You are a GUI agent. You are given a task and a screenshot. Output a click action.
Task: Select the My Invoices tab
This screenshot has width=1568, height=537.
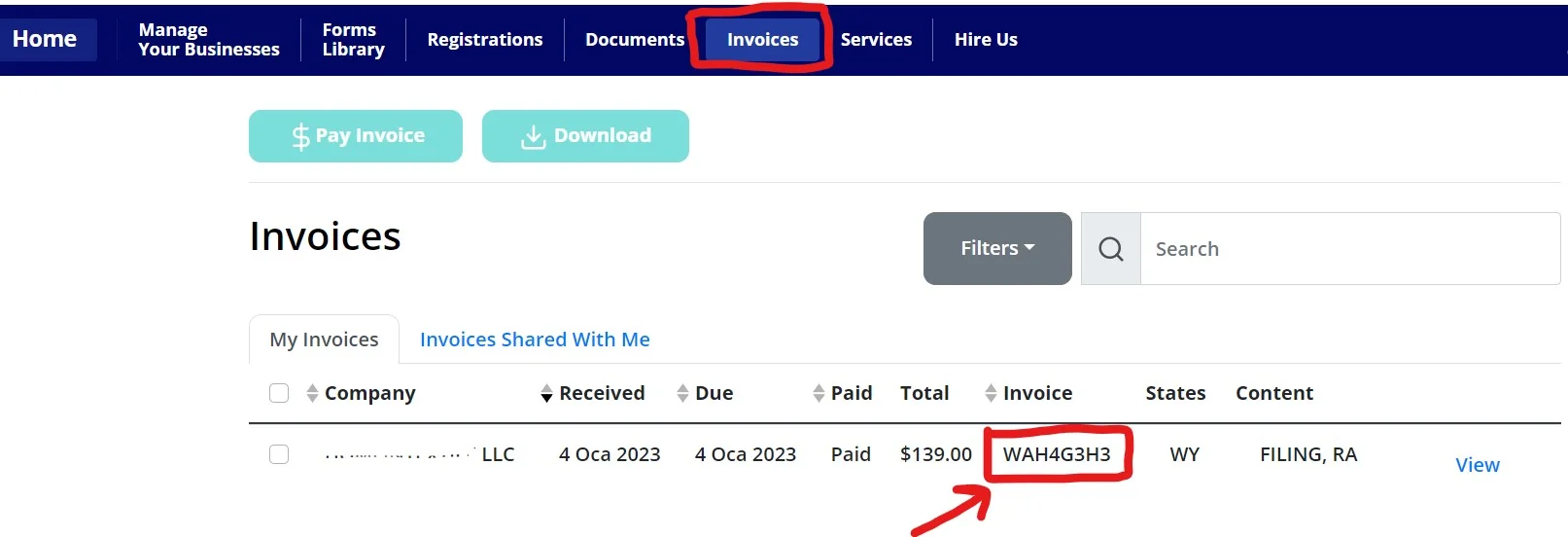tap(324, 340)
